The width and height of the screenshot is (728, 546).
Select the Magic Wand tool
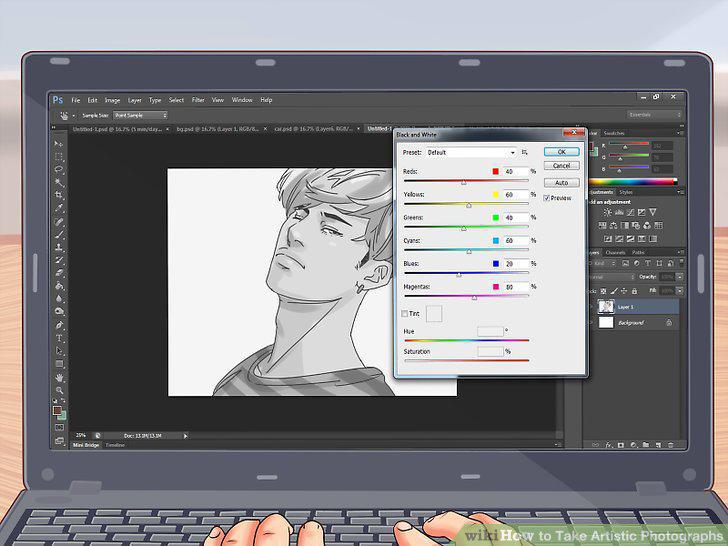[x=59, y=182]
